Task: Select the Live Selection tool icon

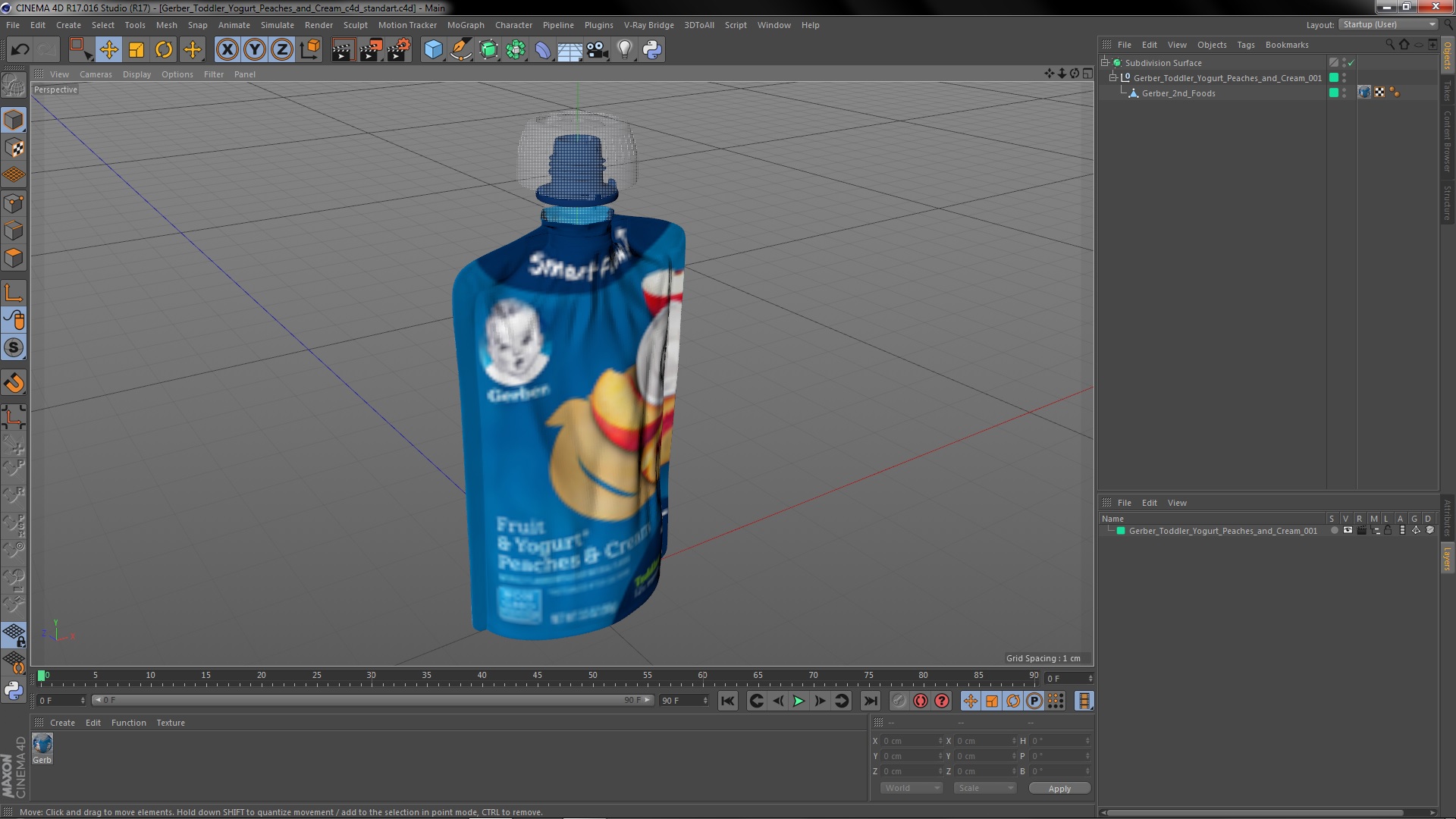Action: [x=80, y=50]
